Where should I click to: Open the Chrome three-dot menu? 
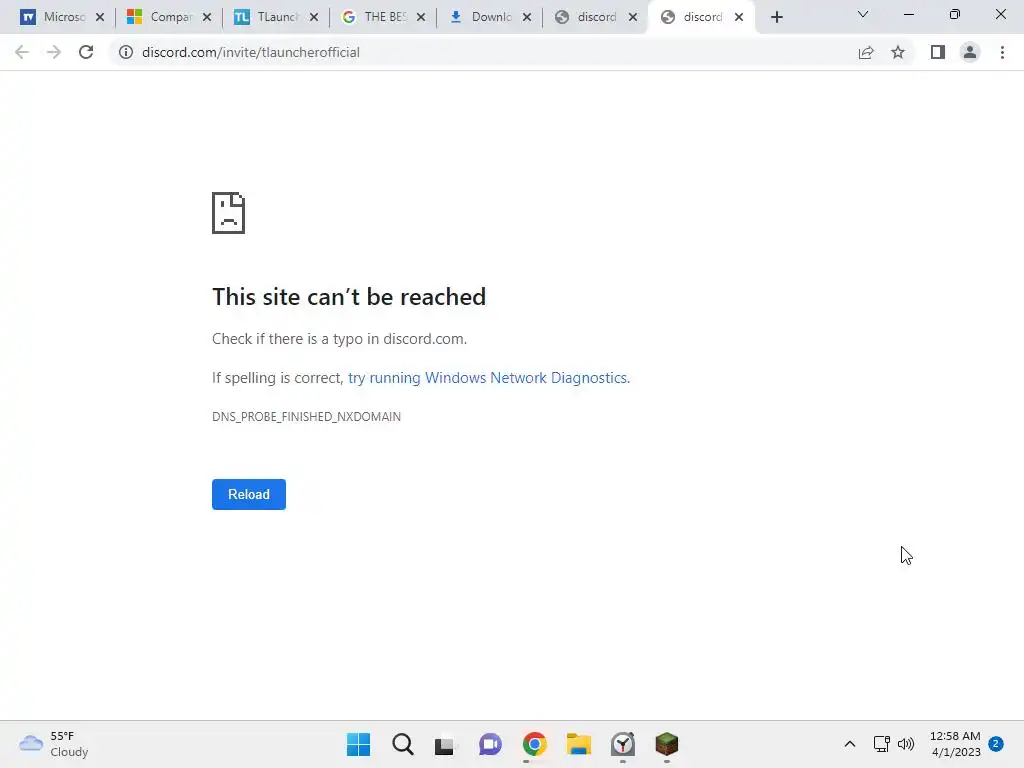pos(1002,52)
